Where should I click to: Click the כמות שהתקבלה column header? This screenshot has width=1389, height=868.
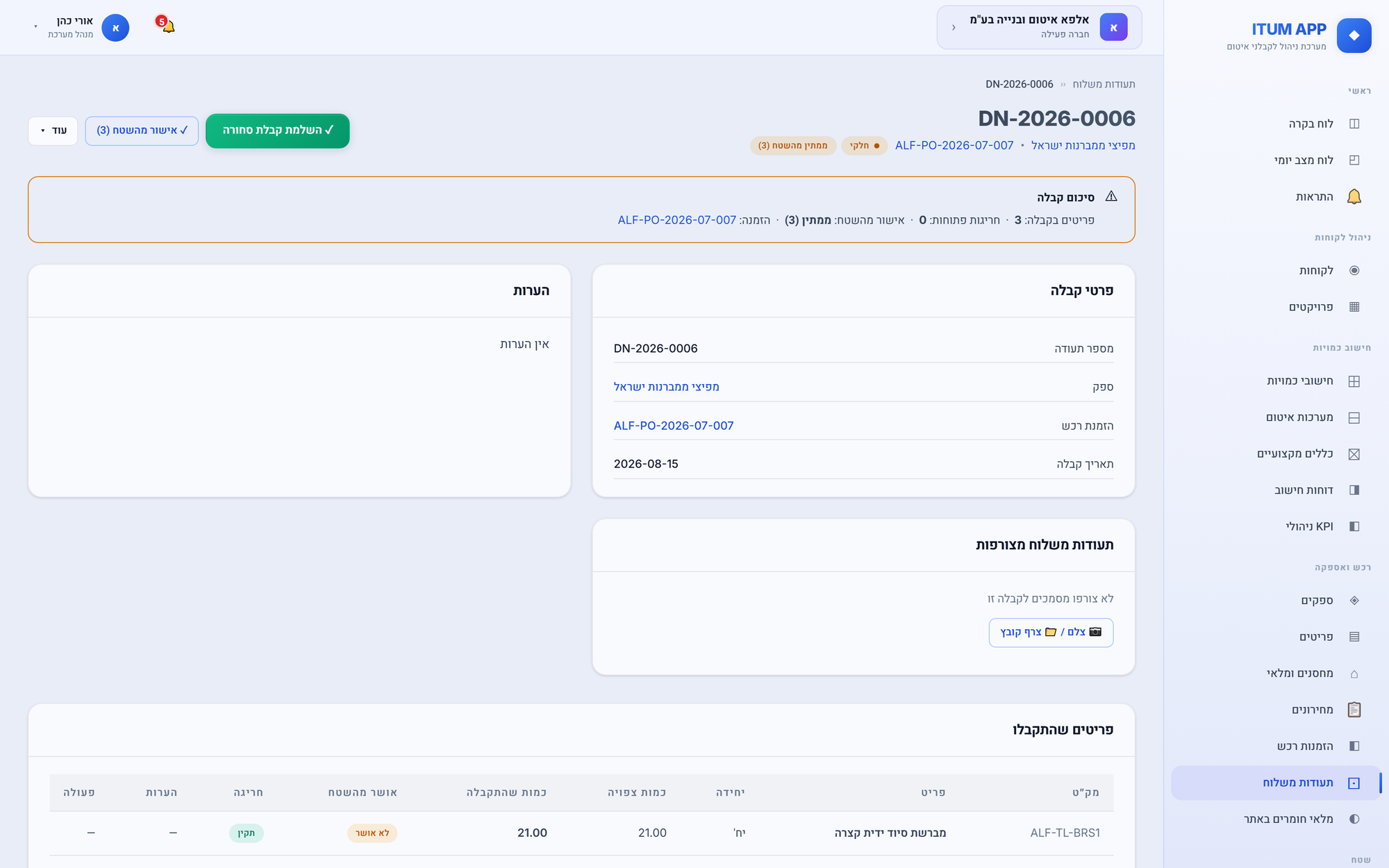click(x=506, y=793)
